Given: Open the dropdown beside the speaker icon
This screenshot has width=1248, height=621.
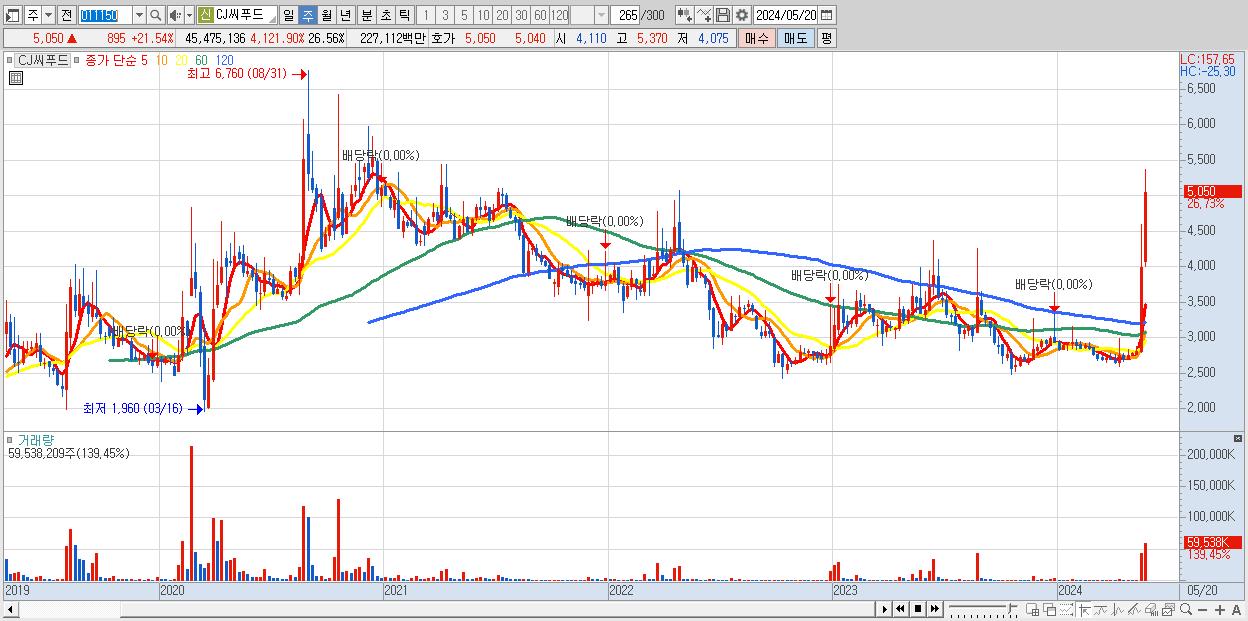Looking at the screenshot, I should click(189, 15).
